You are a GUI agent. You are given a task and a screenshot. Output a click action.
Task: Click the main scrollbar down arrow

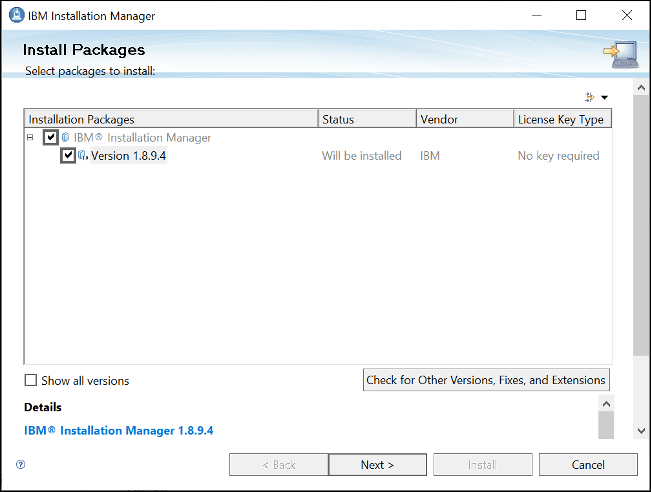click(x=641, y=431)
